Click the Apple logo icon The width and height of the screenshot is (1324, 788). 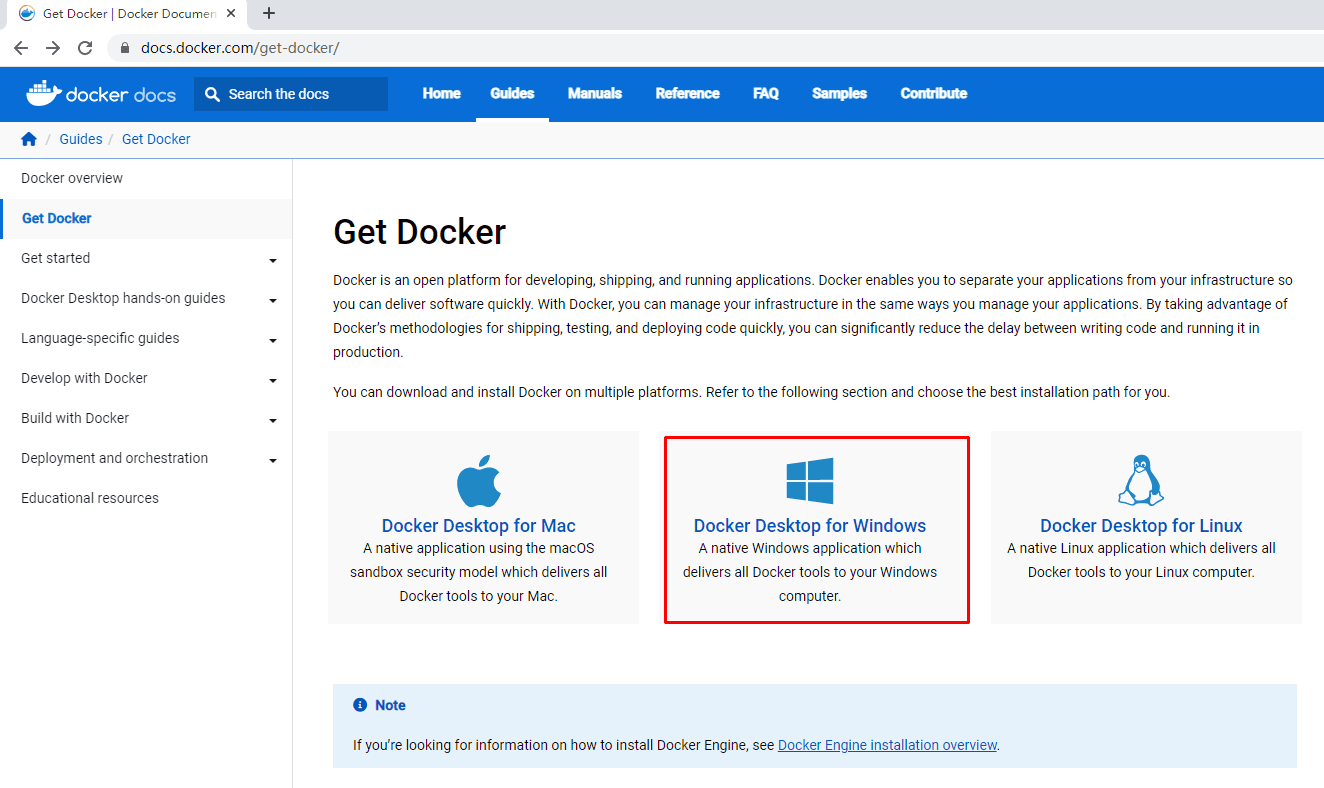click(479, 482)
